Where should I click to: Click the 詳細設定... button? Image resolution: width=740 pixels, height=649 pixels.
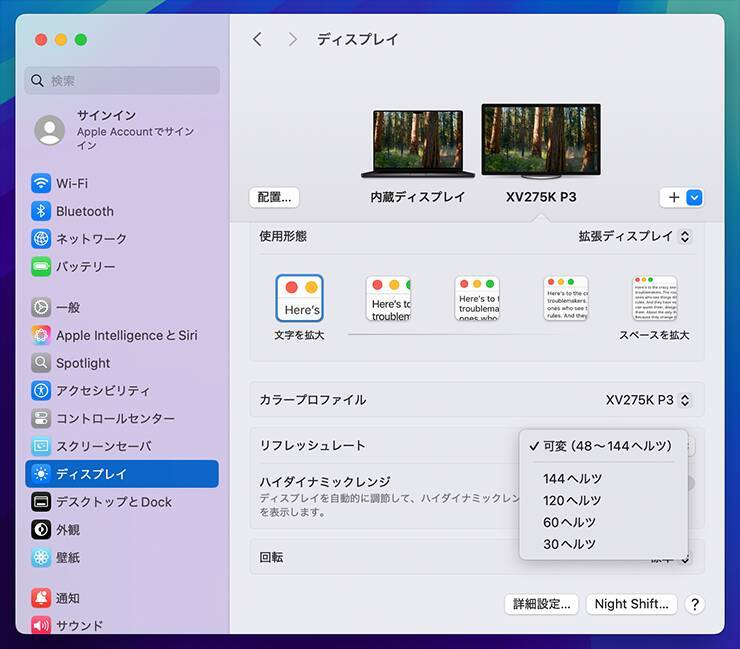coord(542,604)
